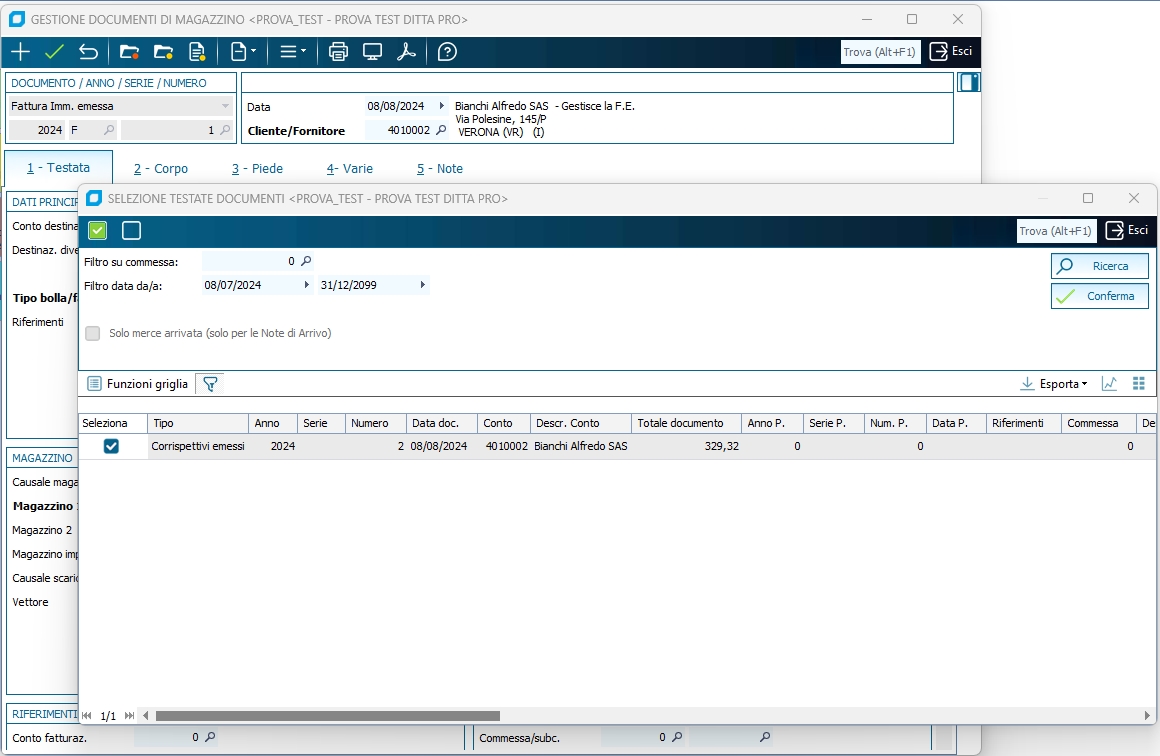1160x756 pixels.
Task: Click folder icon with red dot
Action: tap(129, 52)
